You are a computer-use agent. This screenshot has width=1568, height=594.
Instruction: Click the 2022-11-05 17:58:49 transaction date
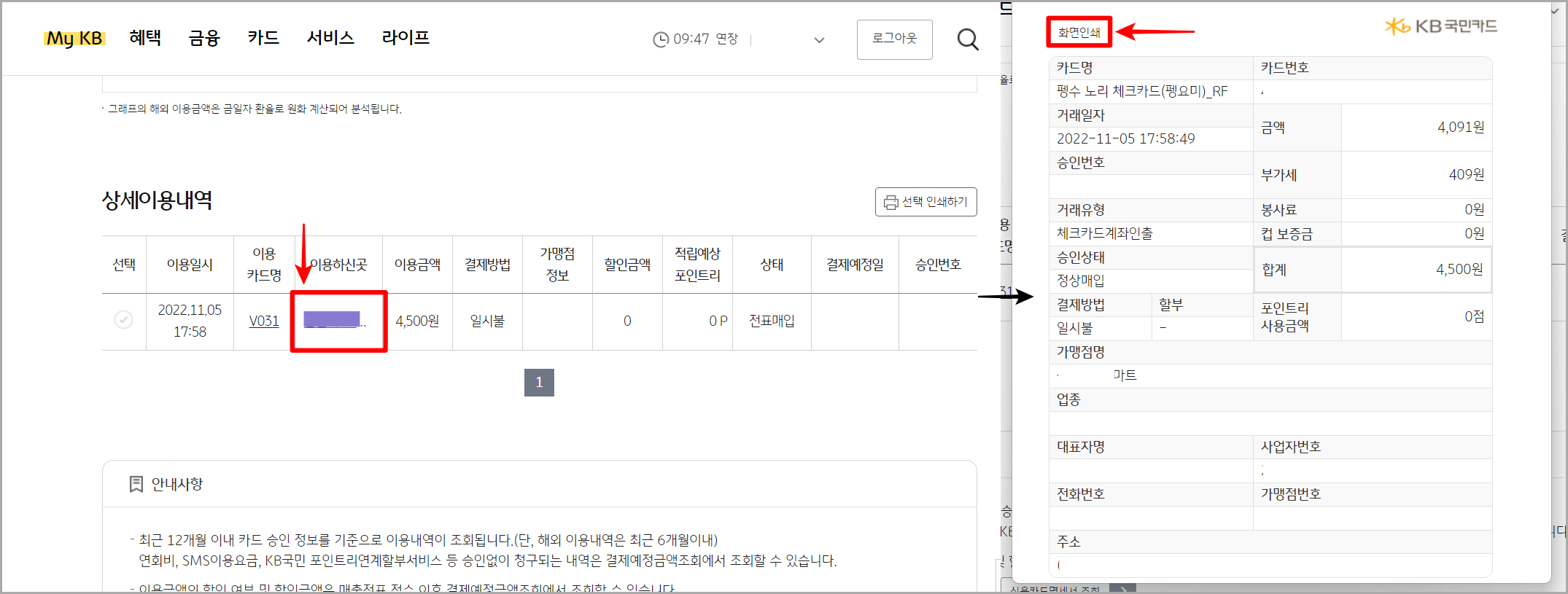click(x=1126, y=138)
